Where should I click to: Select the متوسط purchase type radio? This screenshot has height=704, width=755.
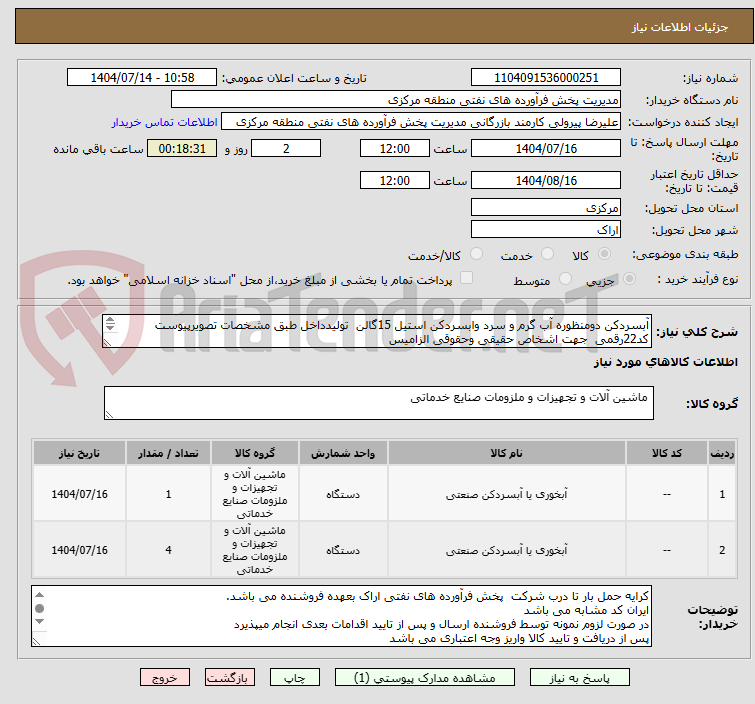click(567, 280)
